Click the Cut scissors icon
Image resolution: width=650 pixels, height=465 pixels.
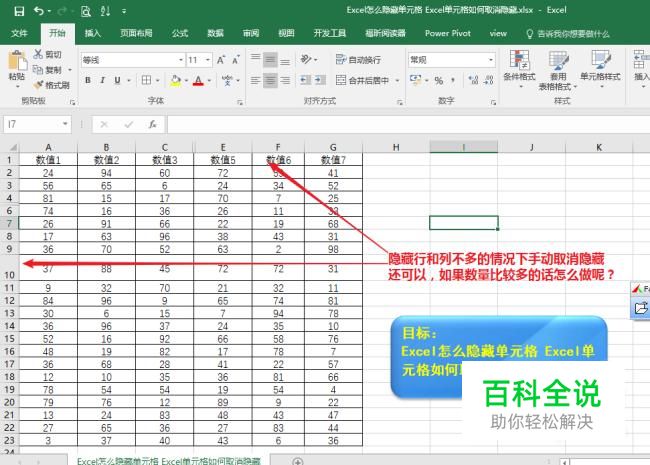[x=38, y=54]
